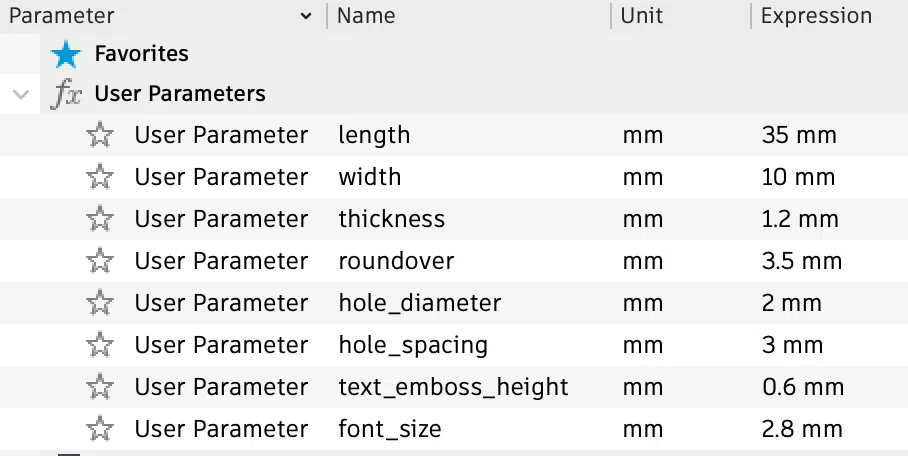Click the fx User Parameters icon
Screen dimensions: 908x456
point(67,94)
